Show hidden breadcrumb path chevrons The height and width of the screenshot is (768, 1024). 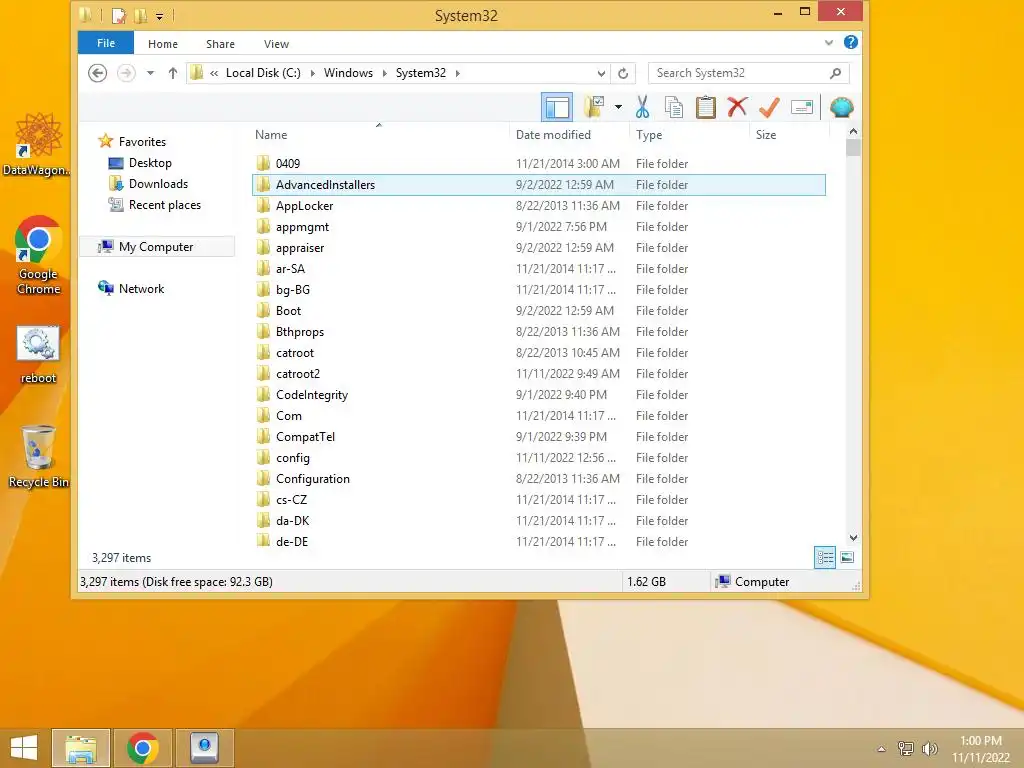[x=214, y=73]
